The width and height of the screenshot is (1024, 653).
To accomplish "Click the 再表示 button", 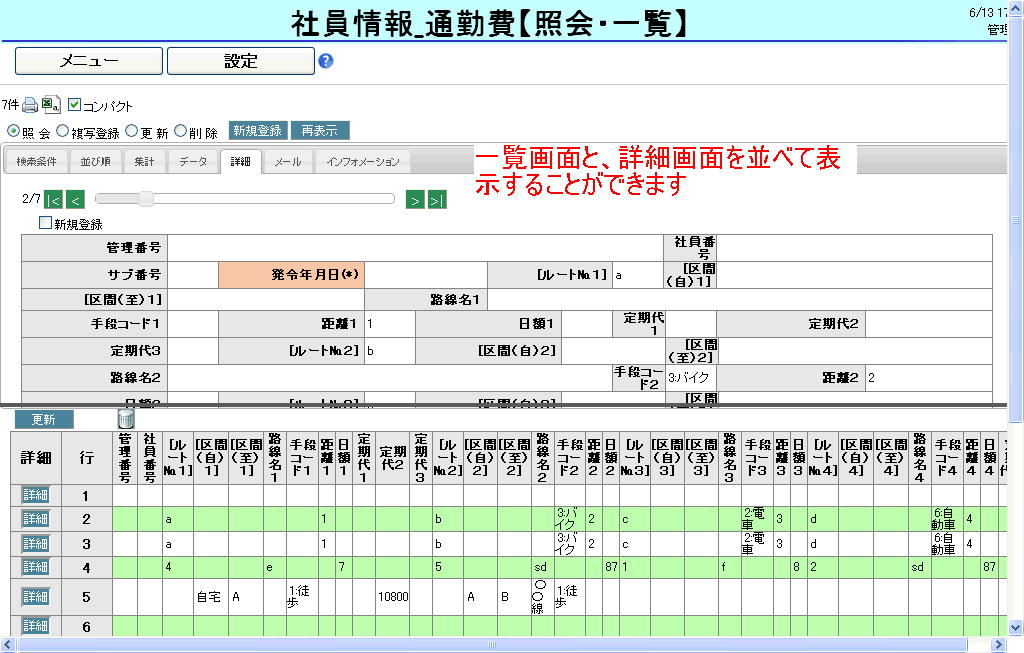I will 319,131.
